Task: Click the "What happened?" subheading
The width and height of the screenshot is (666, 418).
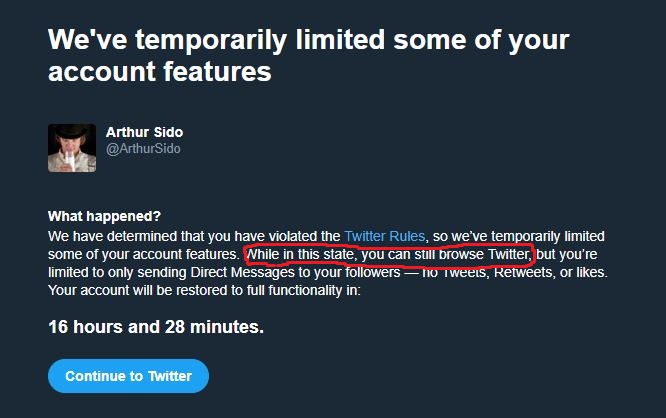Action: coord(104,216)
